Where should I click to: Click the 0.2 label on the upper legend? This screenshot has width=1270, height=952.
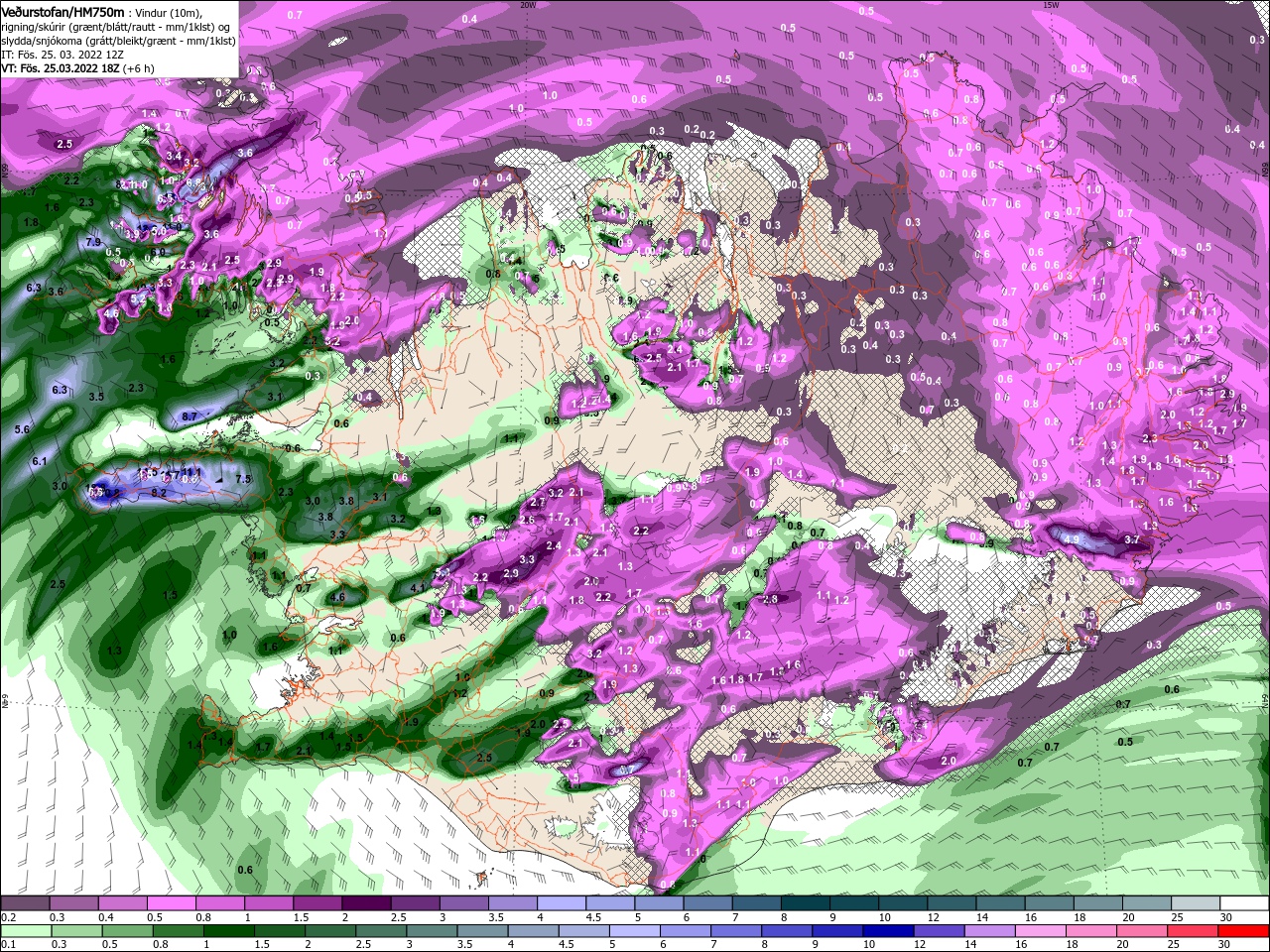pyautogui.click(x=8, y=917)
